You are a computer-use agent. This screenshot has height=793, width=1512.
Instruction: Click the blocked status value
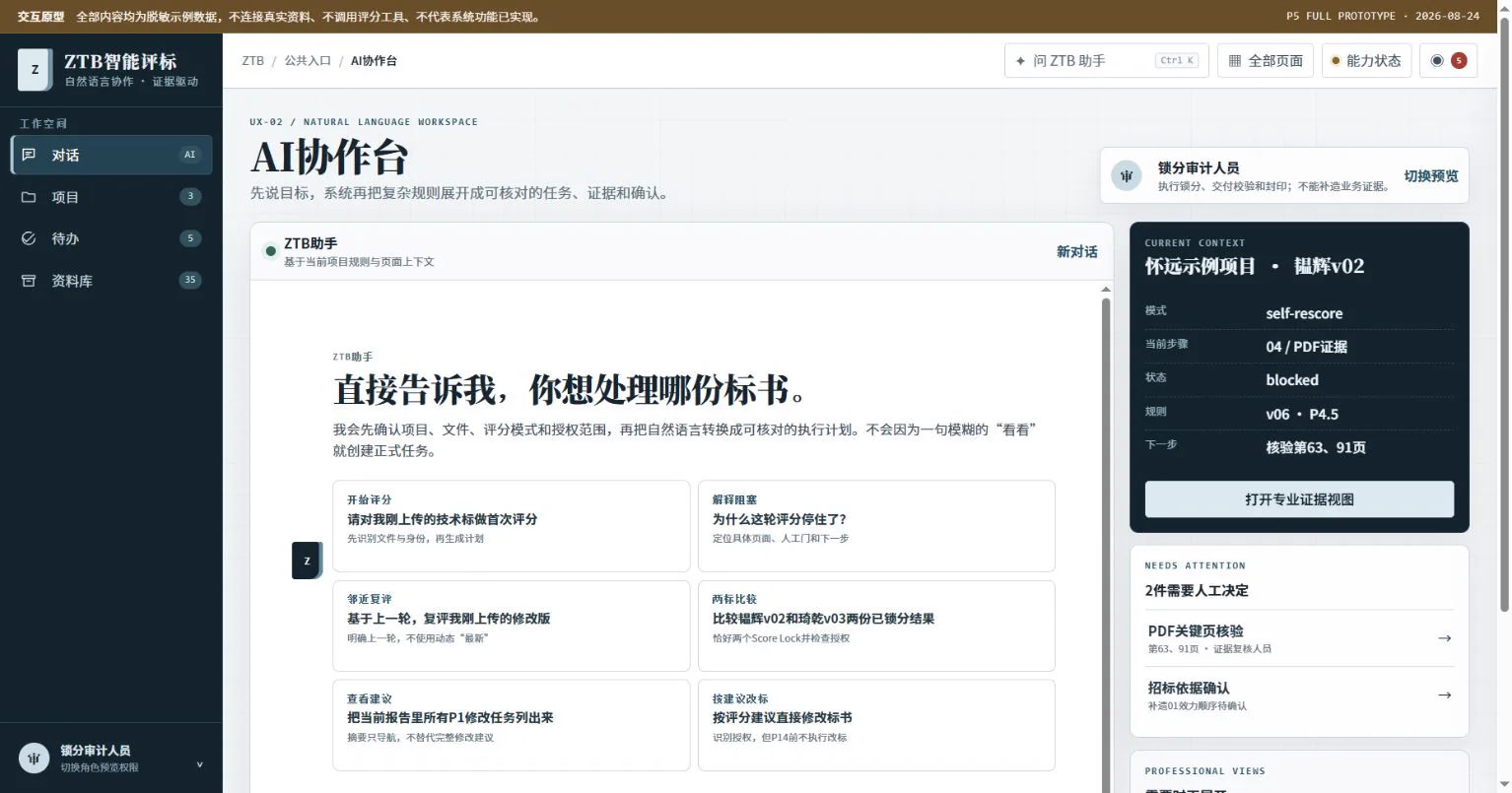click(x=1292, y=380)
